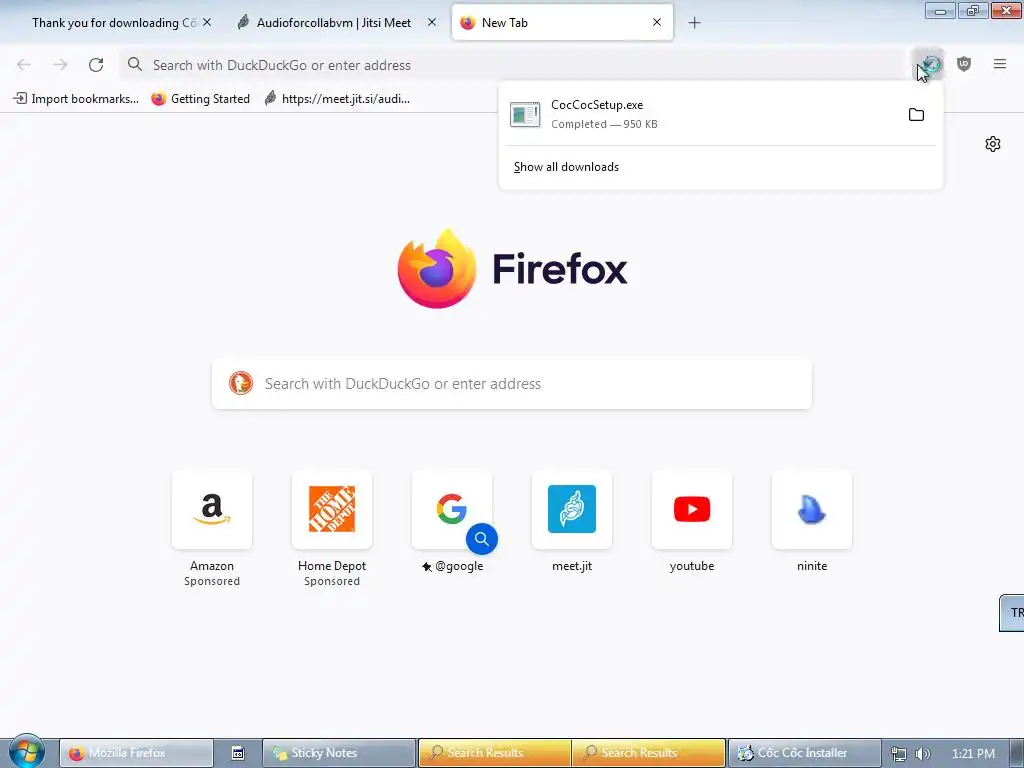Click the DuckDuckGo logo in the search box

coord(240,383)
